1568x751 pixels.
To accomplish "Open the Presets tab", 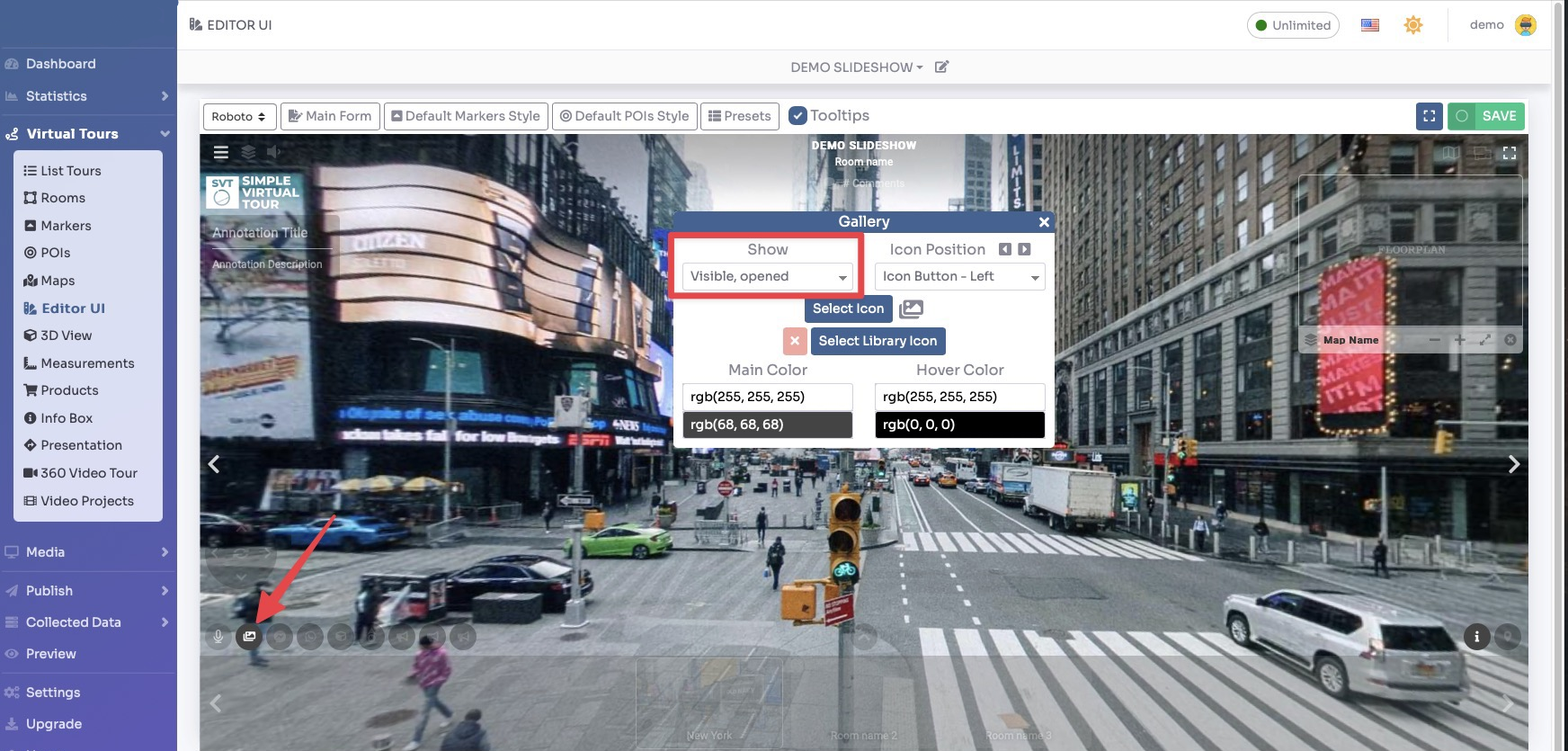I will (x=739, y=116).
